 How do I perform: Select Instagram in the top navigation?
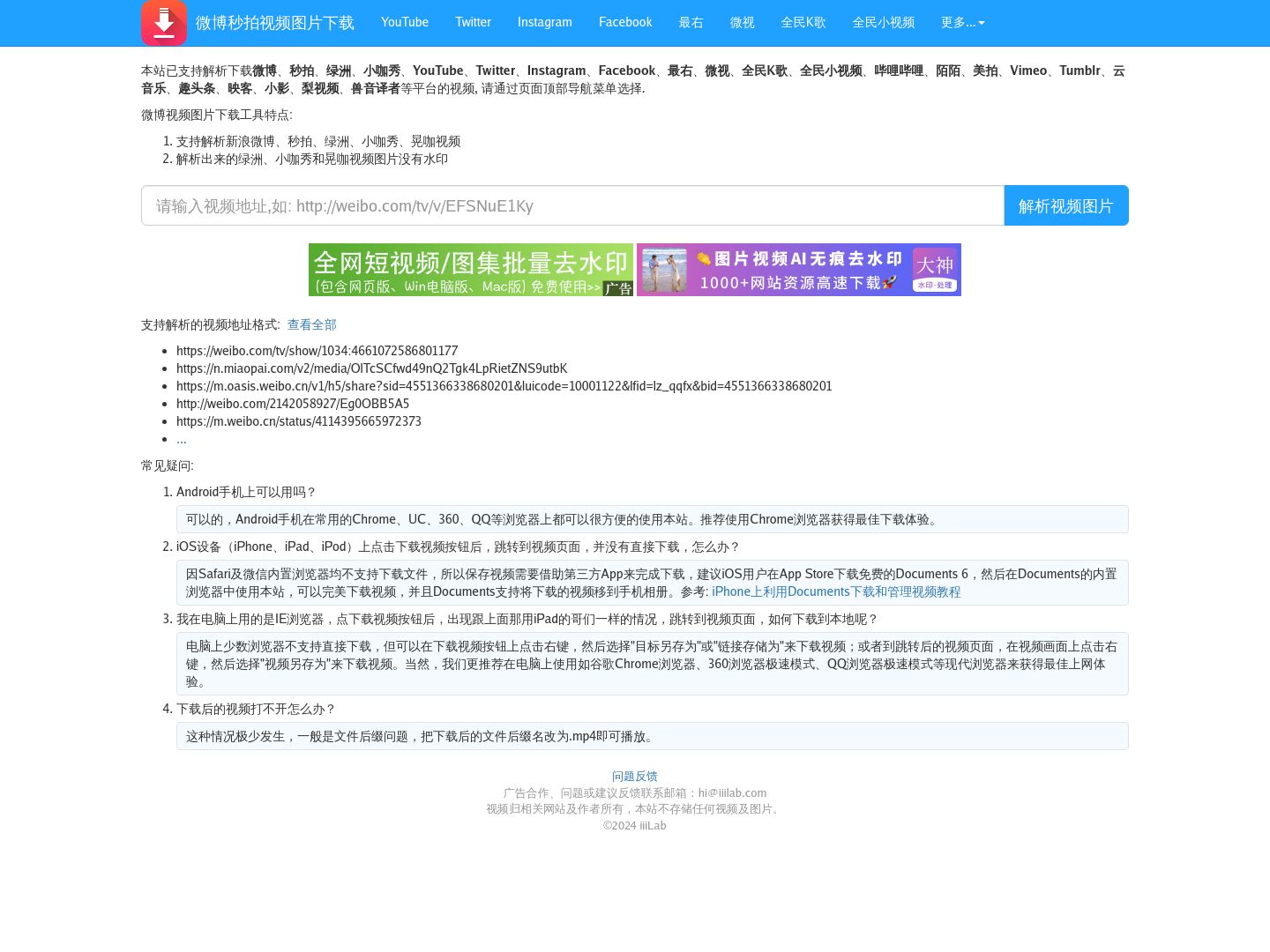click(544, 22)
